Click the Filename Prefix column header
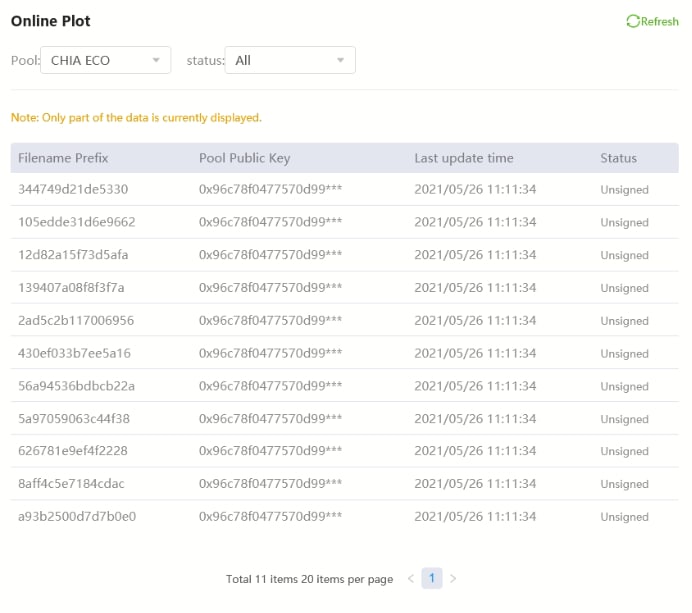 click(63, 158)
